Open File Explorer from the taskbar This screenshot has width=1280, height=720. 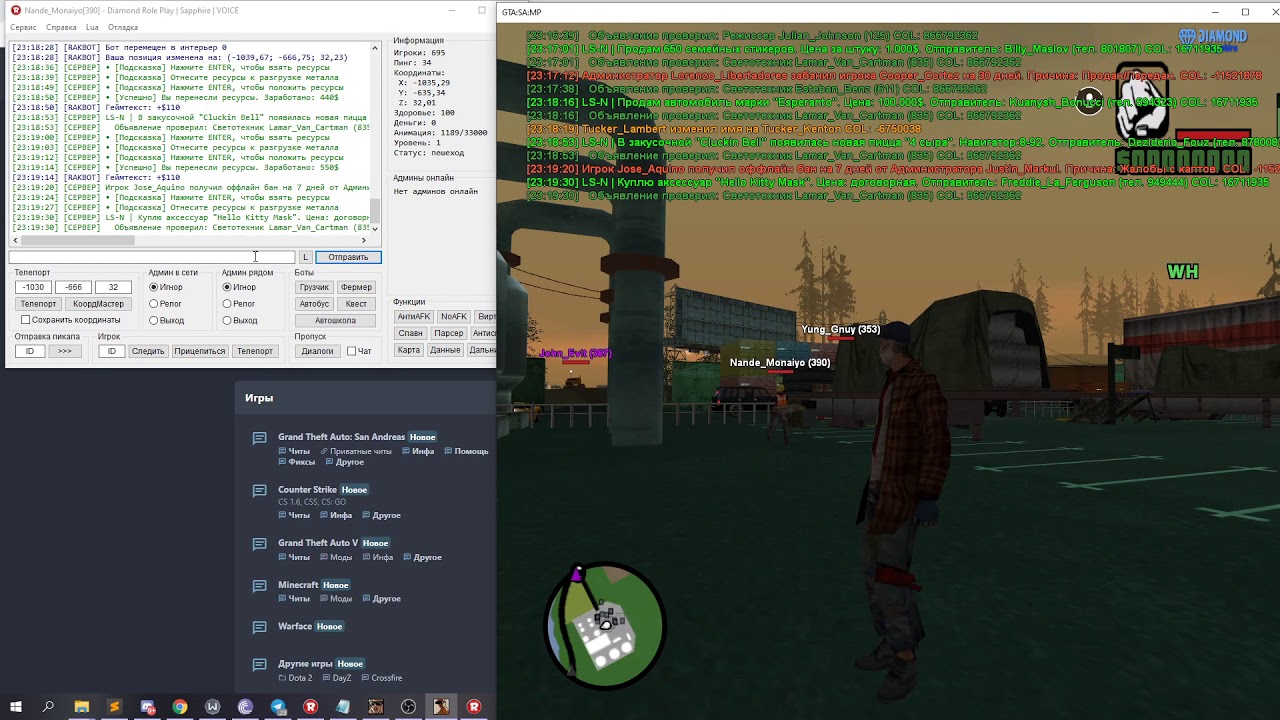point(81,707)
